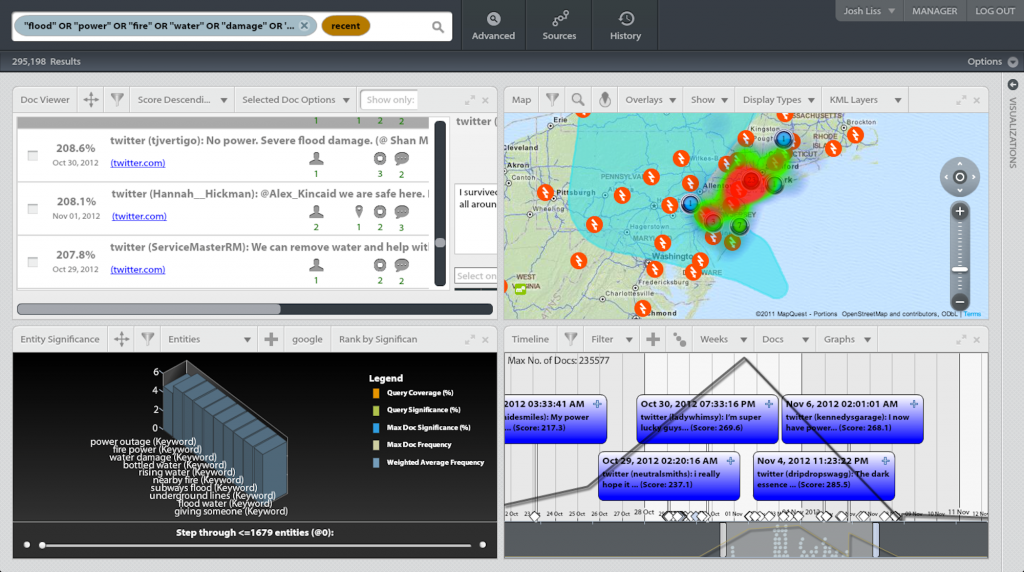Click the Map search magnifier icon
This screenshot has height=572, width=1024.
(x=578, y=99)
